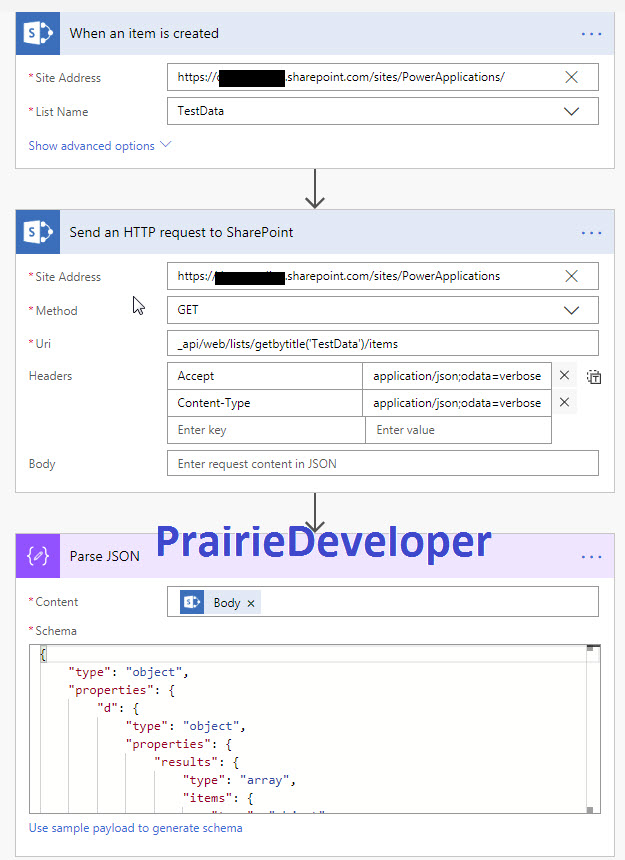Expand Show advanced options
The image size is (625, 860).
point(100,146)
